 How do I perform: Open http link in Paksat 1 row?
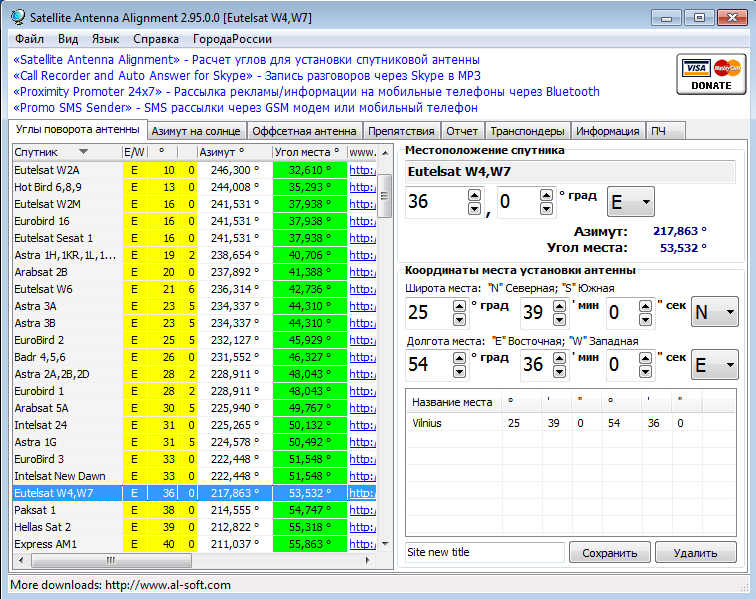(363, 510)
